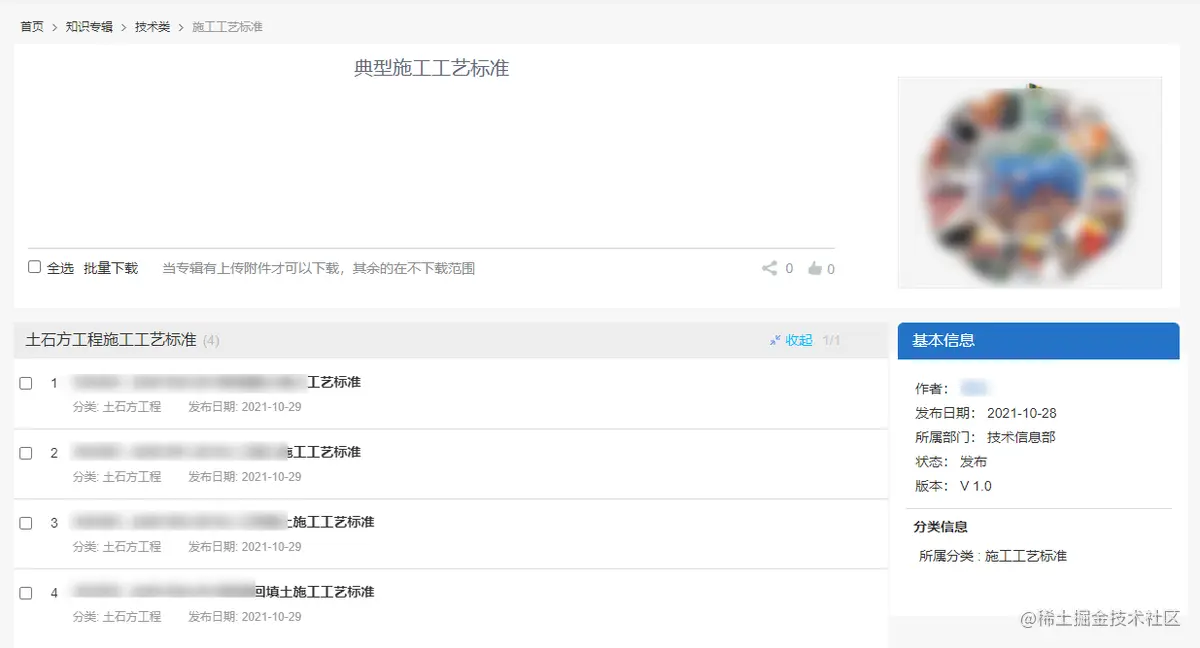Click the blurred author name
Viewport: 1200px width, 648px height.
click(x=974, y=388)
